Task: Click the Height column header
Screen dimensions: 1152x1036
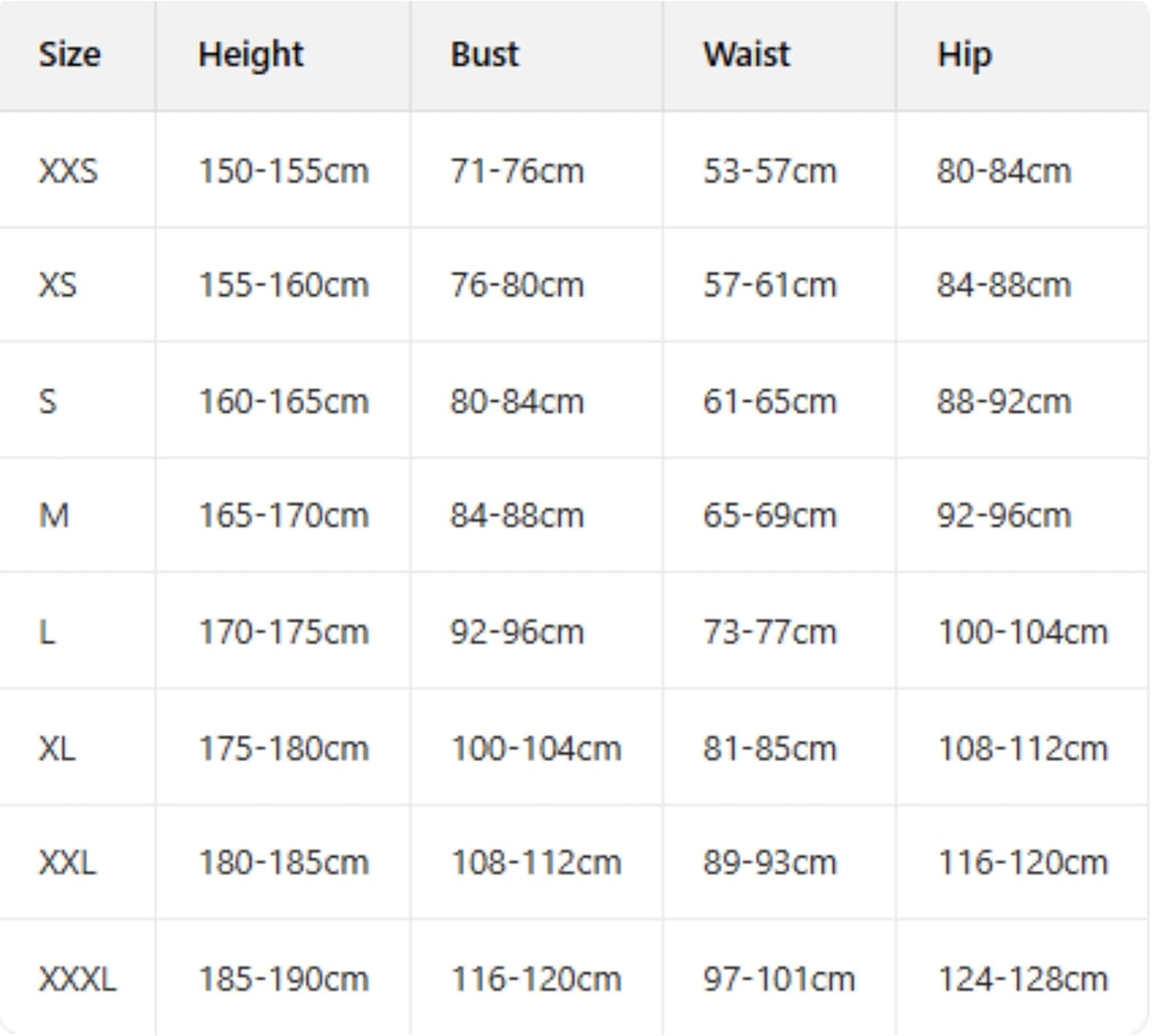Action: pyautogui.click(x=250, y=55)
